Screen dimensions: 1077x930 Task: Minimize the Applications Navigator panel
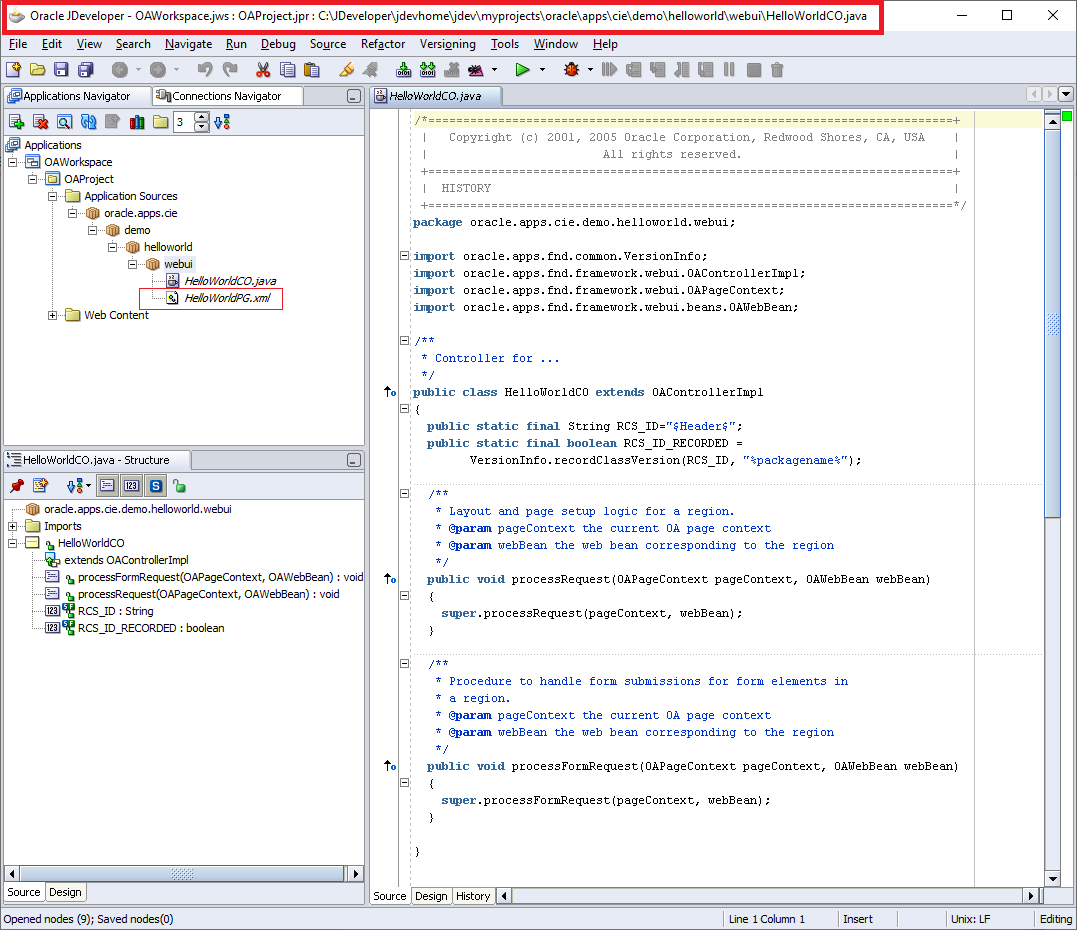(354, 96)
